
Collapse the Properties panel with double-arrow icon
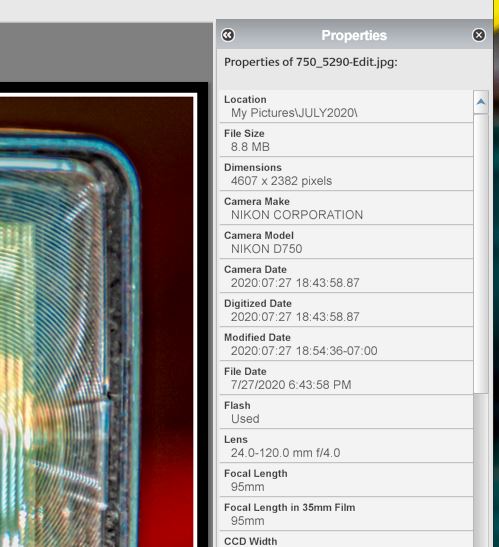pyautogui.click(x=228, y=35)
